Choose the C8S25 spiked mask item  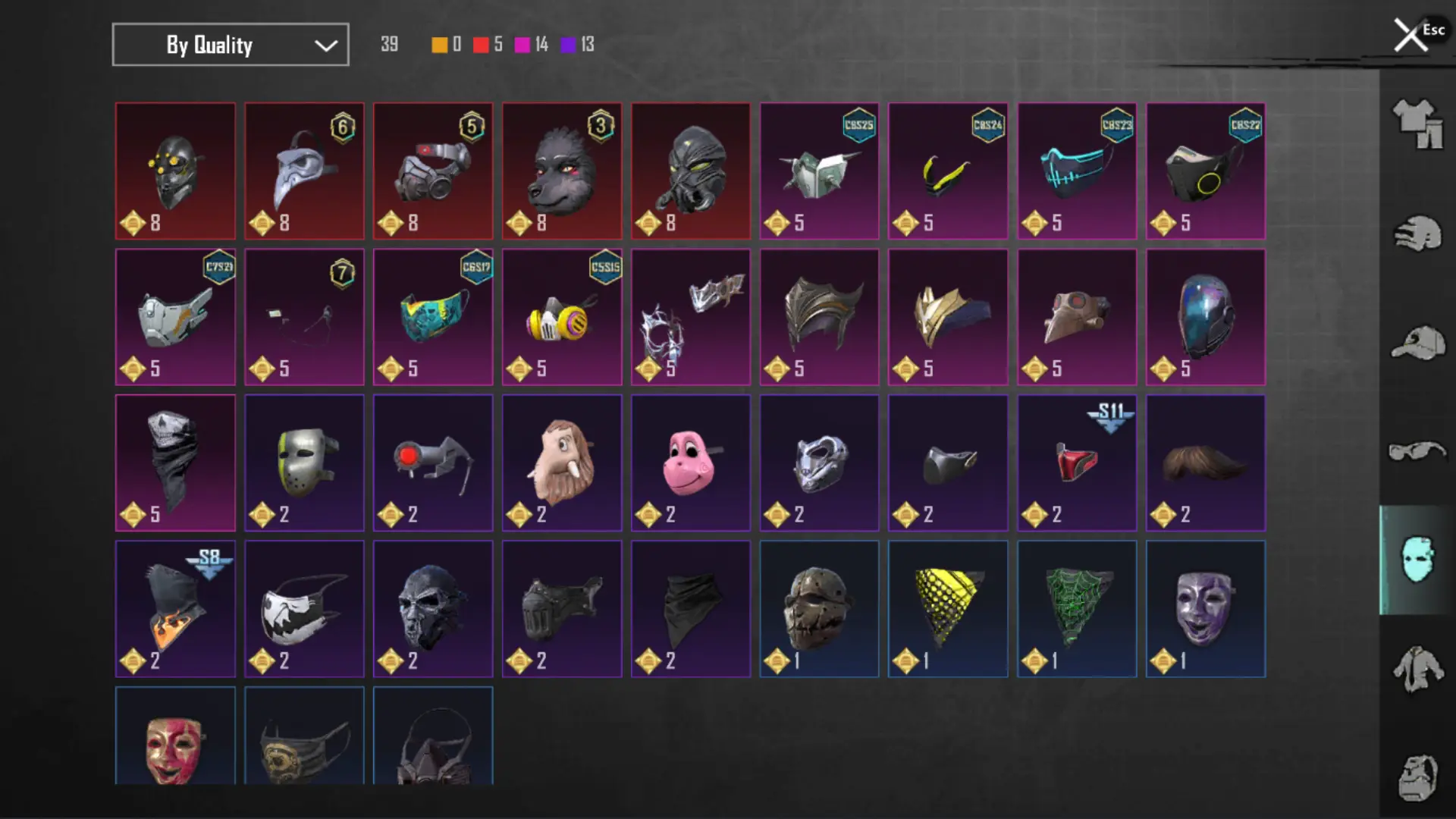(819, 171)
